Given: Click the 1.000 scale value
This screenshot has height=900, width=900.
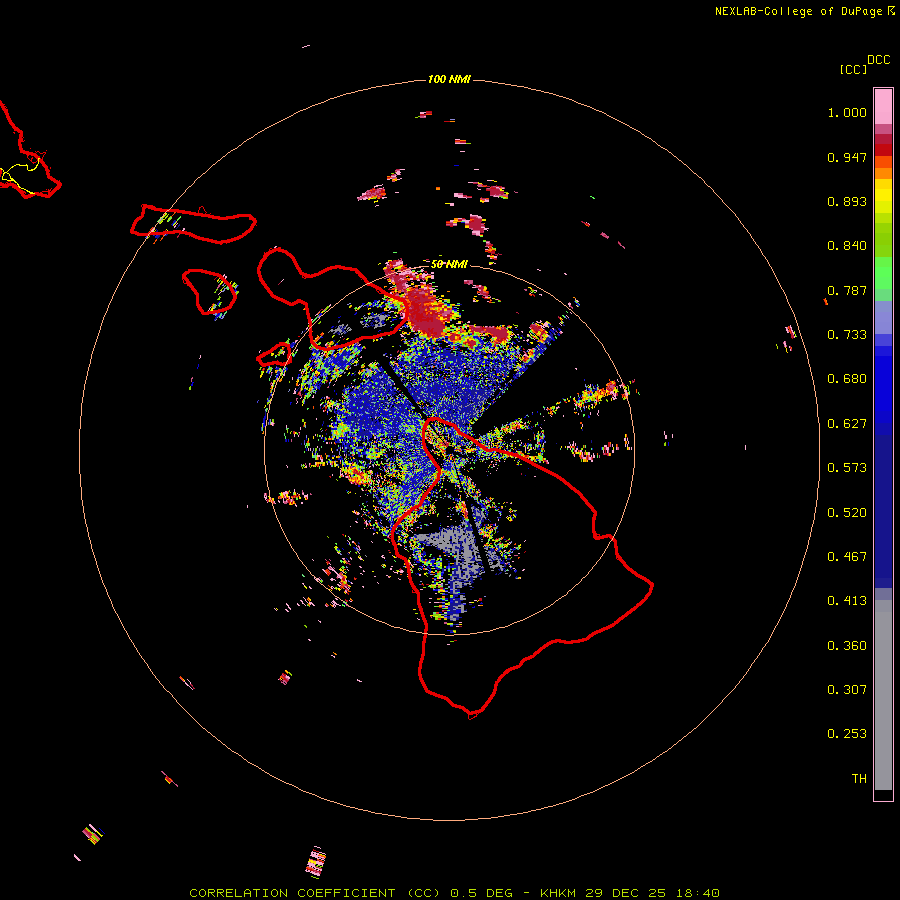Looking at the screenshot, I should [x=847, y=112].
